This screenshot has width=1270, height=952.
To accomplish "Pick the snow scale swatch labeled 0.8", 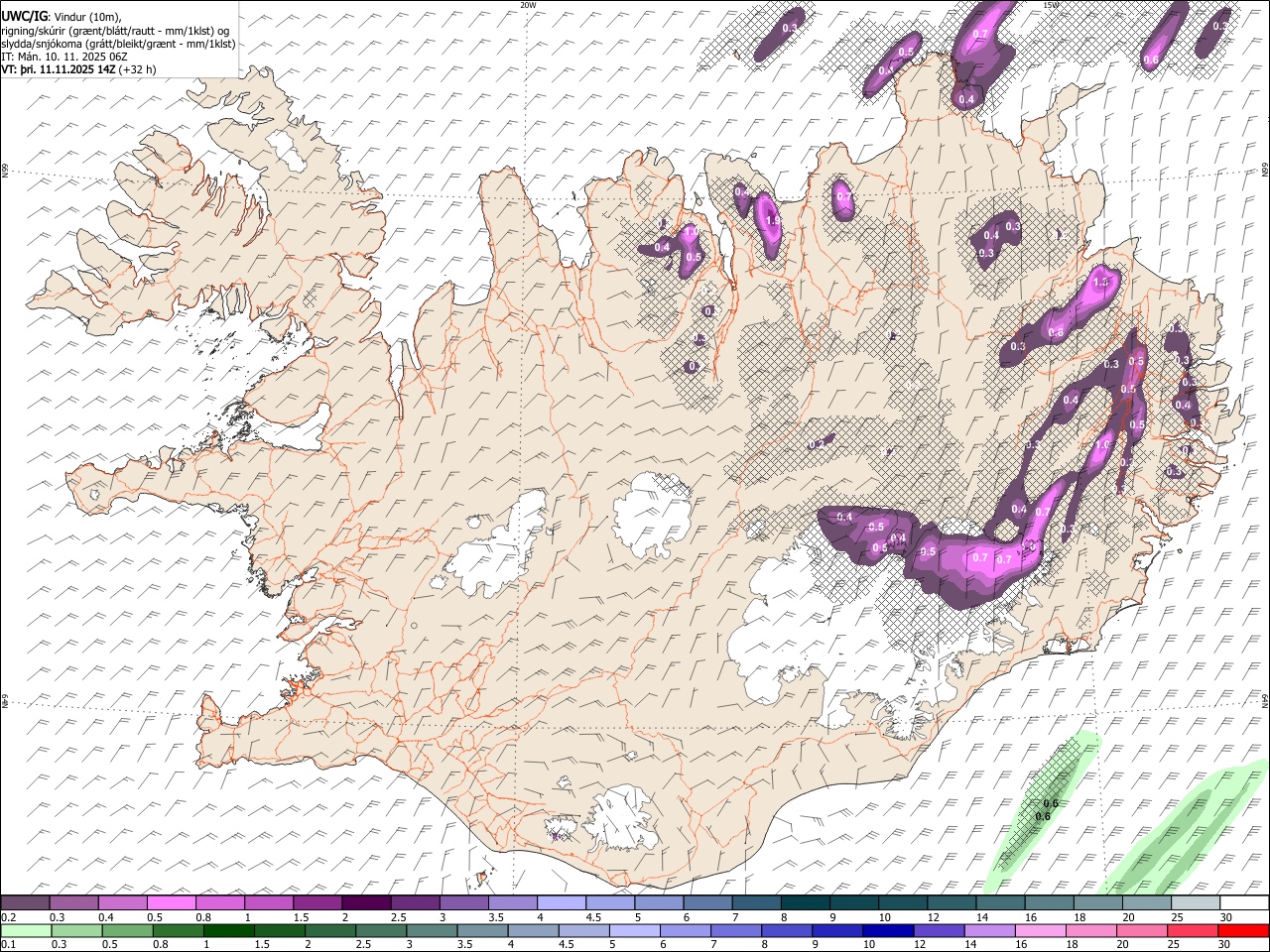I will pos(219,903).
